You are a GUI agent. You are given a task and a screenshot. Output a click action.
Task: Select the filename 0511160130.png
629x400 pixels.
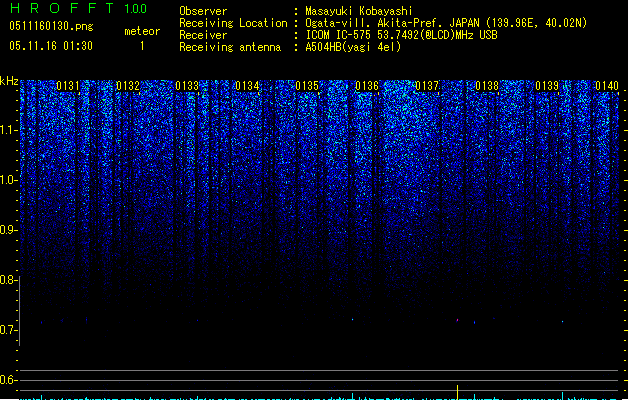(x=51, y=26)
